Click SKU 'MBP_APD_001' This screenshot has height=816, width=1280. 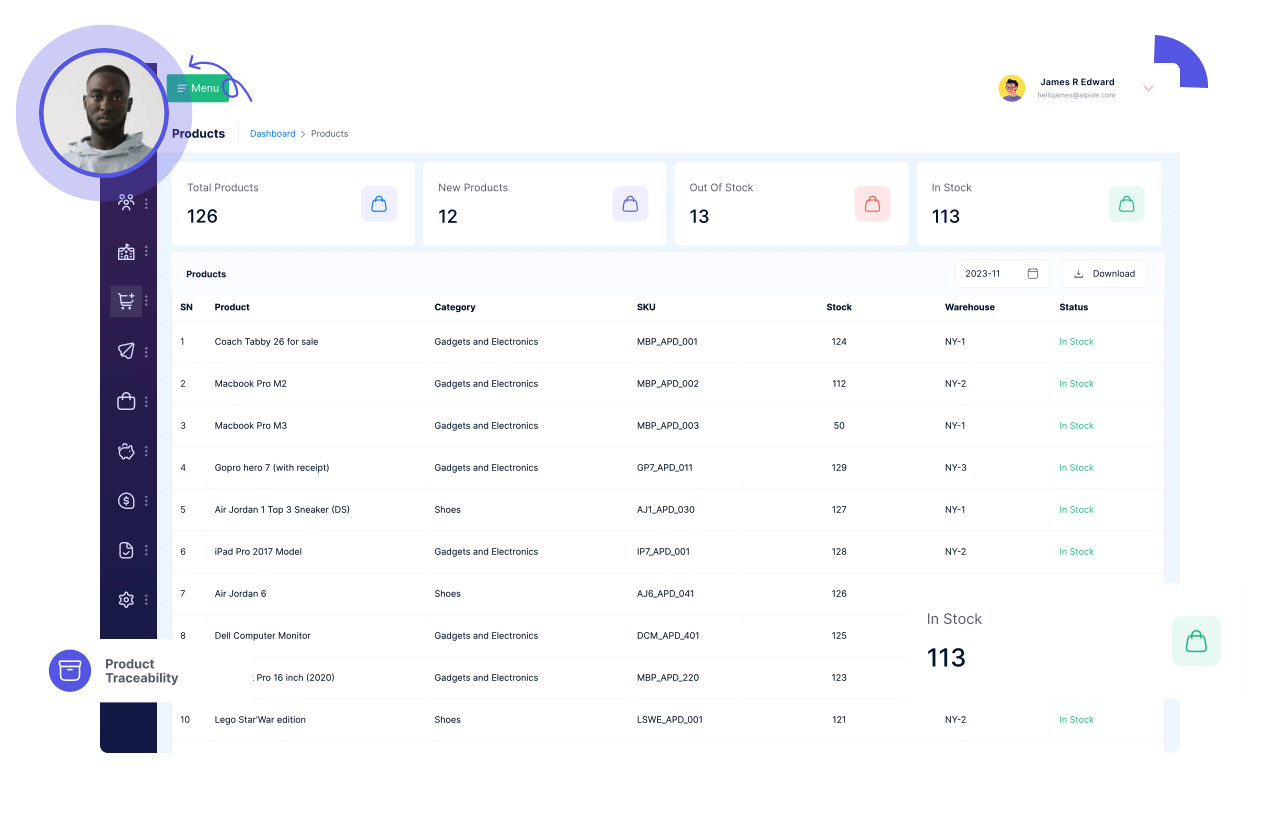tap(667, 342)
